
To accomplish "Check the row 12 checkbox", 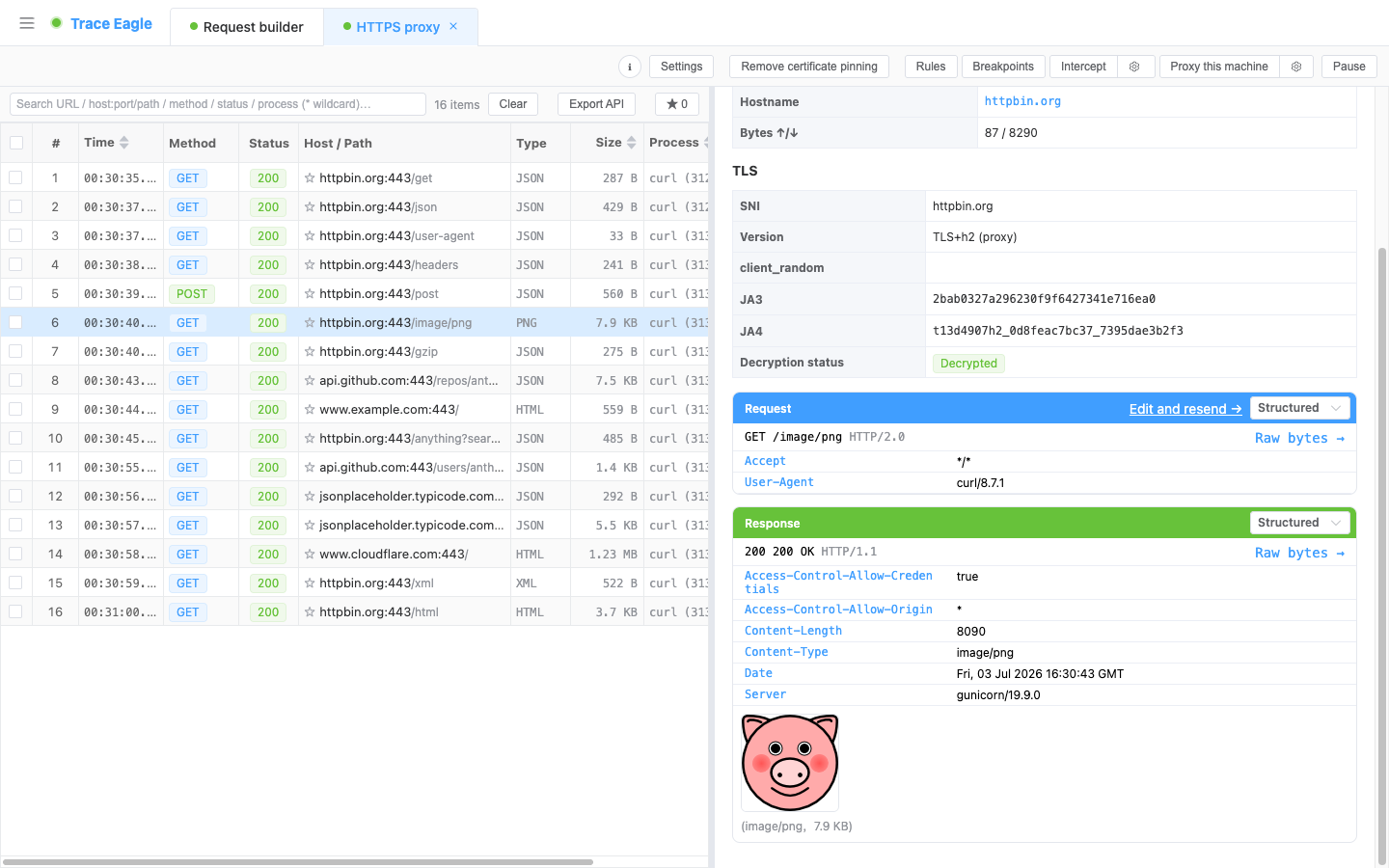I will click(x=15, y=496).
